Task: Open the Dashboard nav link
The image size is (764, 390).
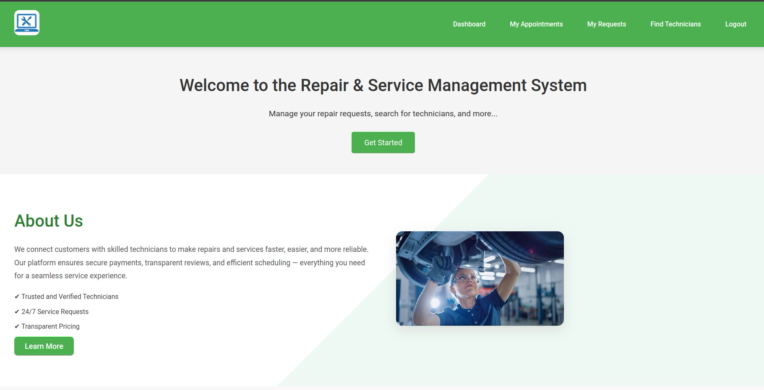Action: click(x=469, y=24)
